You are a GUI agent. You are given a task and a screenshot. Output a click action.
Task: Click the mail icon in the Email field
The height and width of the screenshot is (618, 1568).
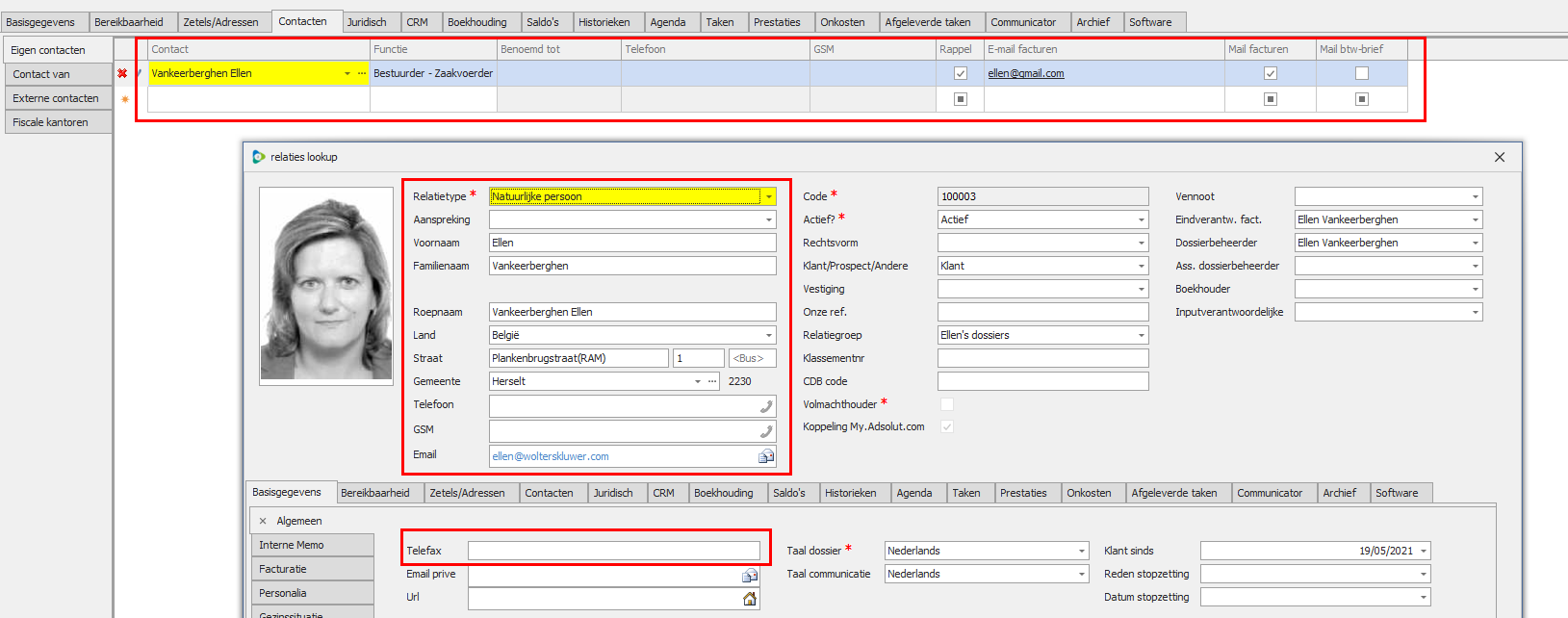[766, 456]
